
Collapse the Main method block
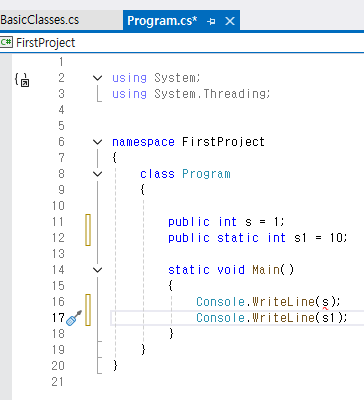(x=97, y=270)
